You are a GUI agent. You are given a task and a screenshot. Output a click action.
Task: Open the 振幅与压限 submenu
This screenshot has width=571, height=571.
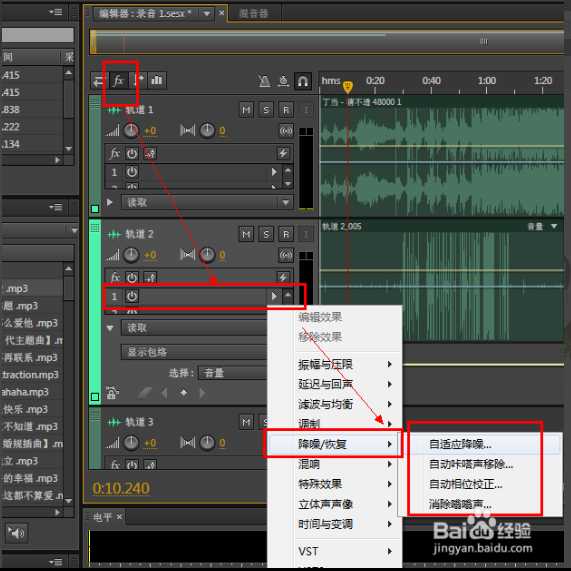click(x=347, y=364)
